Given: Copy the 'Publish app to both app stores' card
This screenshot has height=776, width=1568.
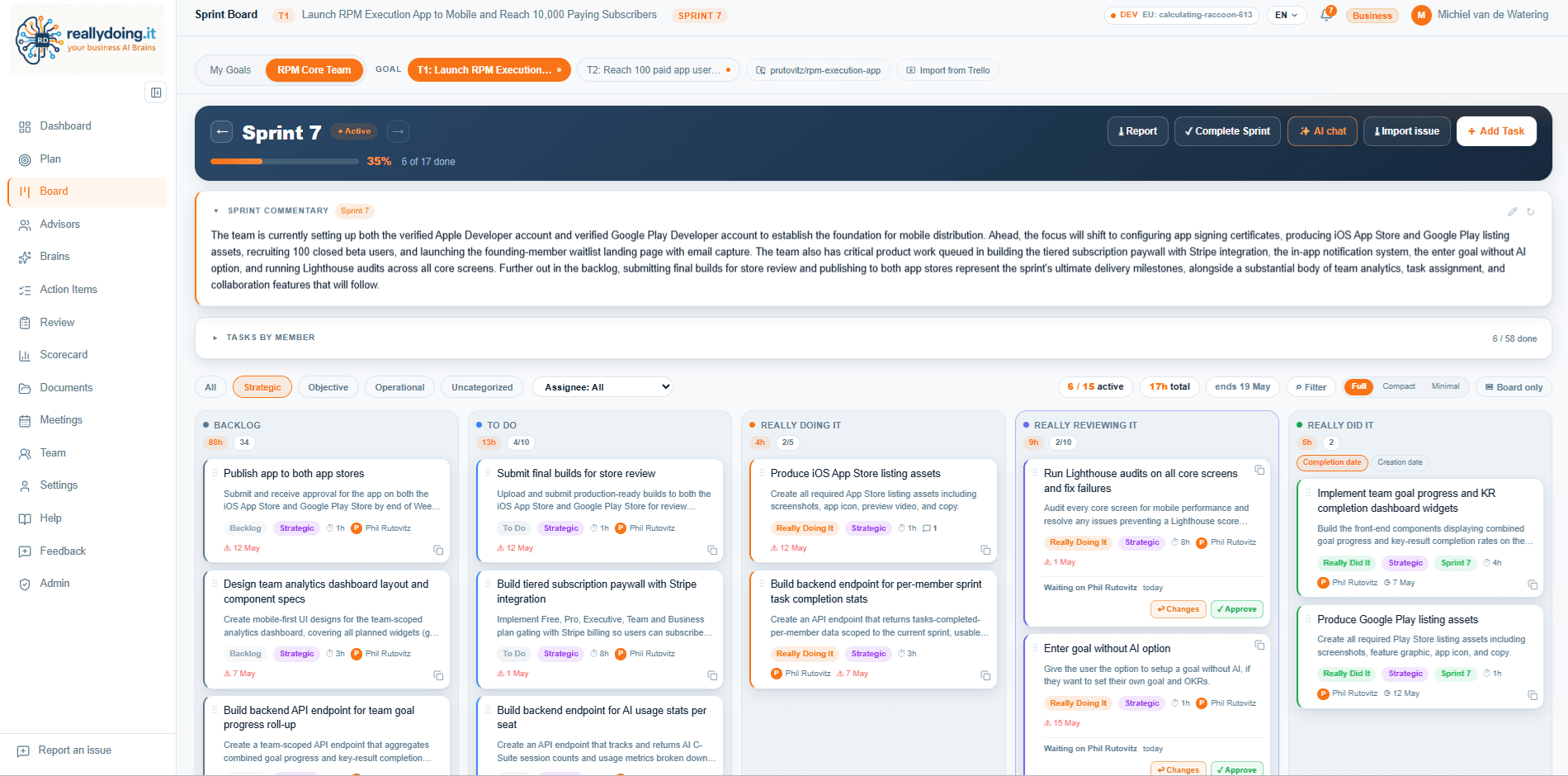Looking at the screenshot, I should 438,550.
